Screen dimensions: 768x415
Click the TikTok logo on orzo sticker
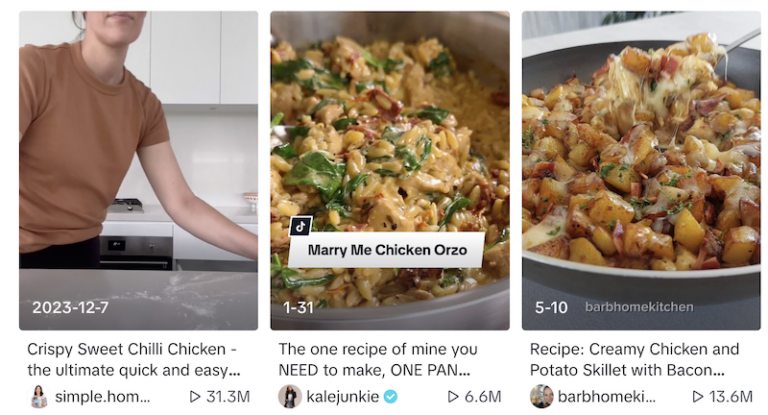301,226
